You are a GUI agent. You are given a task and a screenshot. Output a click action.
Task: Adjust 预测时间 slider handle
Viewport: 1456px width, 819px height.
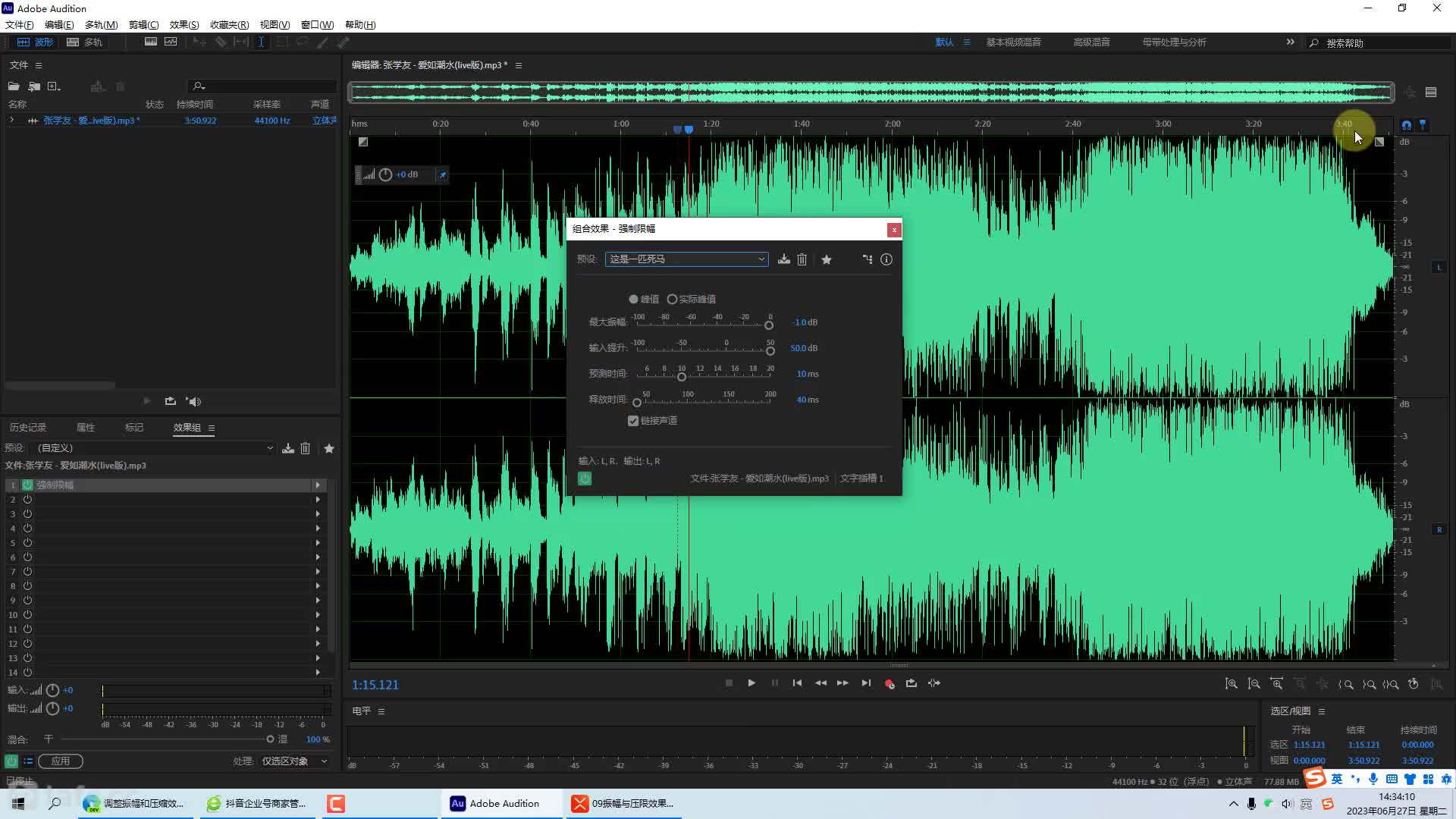682,377
